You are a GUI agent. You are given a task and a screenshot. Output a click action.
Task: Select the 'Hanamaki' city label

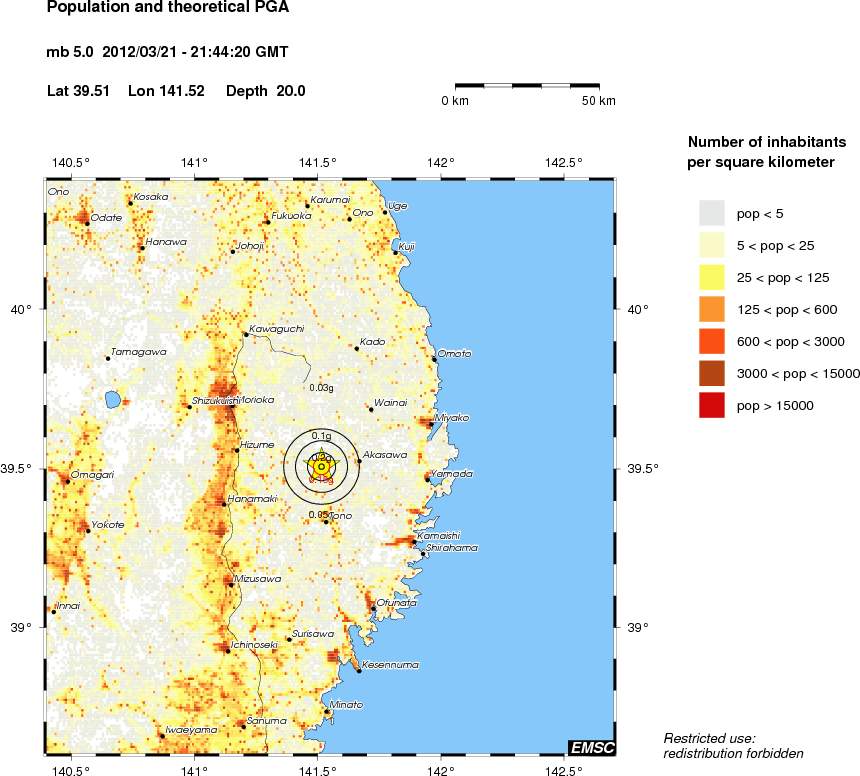tap(252, 499)
